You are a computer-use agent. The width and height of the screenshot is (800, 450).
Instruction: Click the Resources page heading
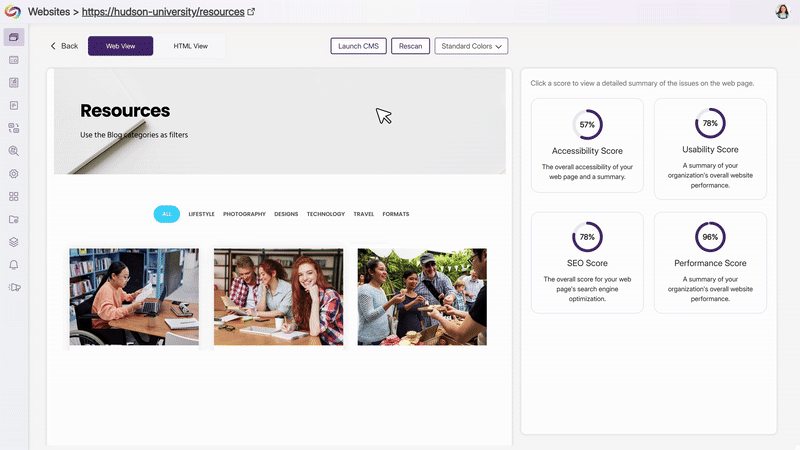coord(125,111)
